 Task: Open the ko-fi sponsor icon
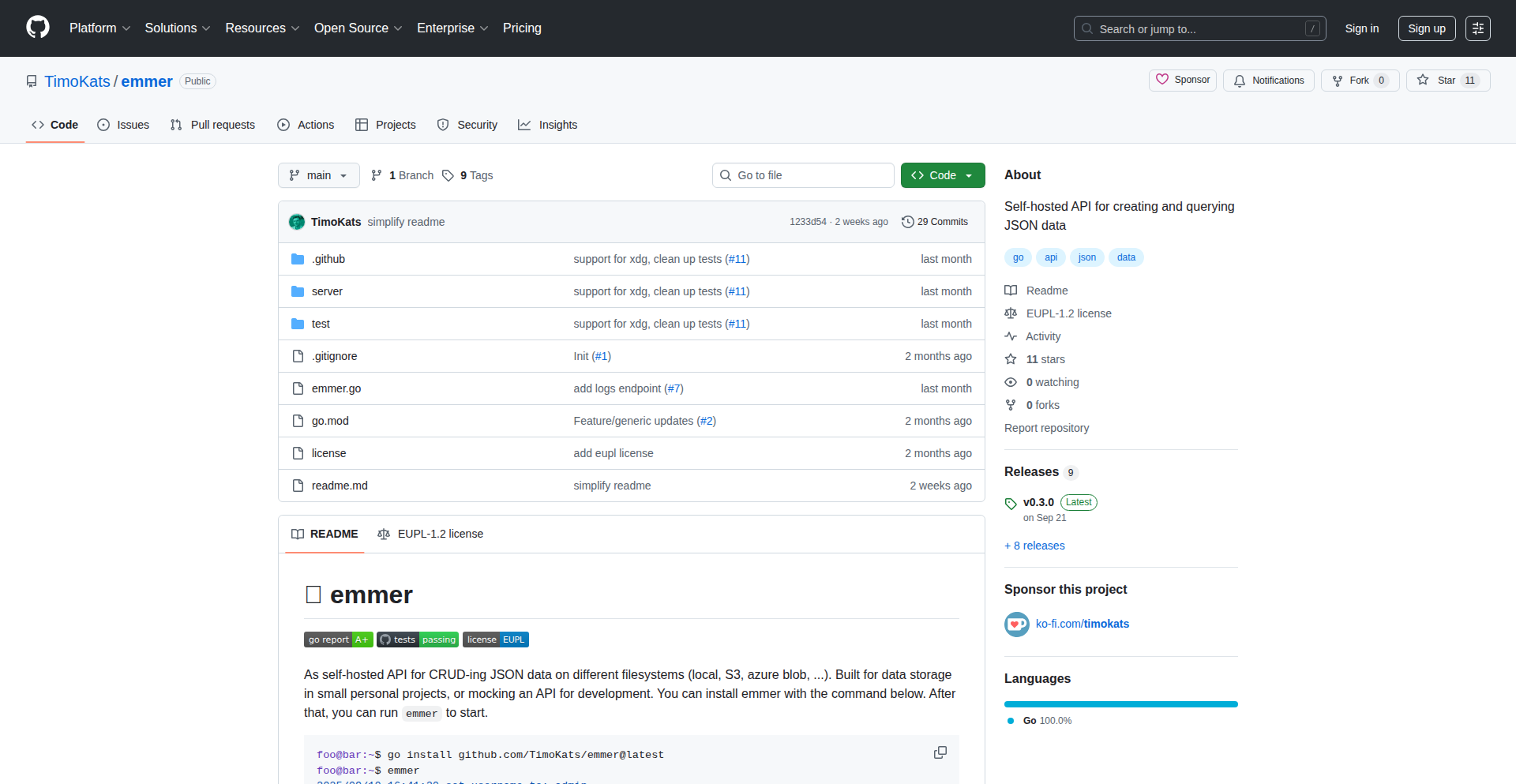(x=1016, y=625)
